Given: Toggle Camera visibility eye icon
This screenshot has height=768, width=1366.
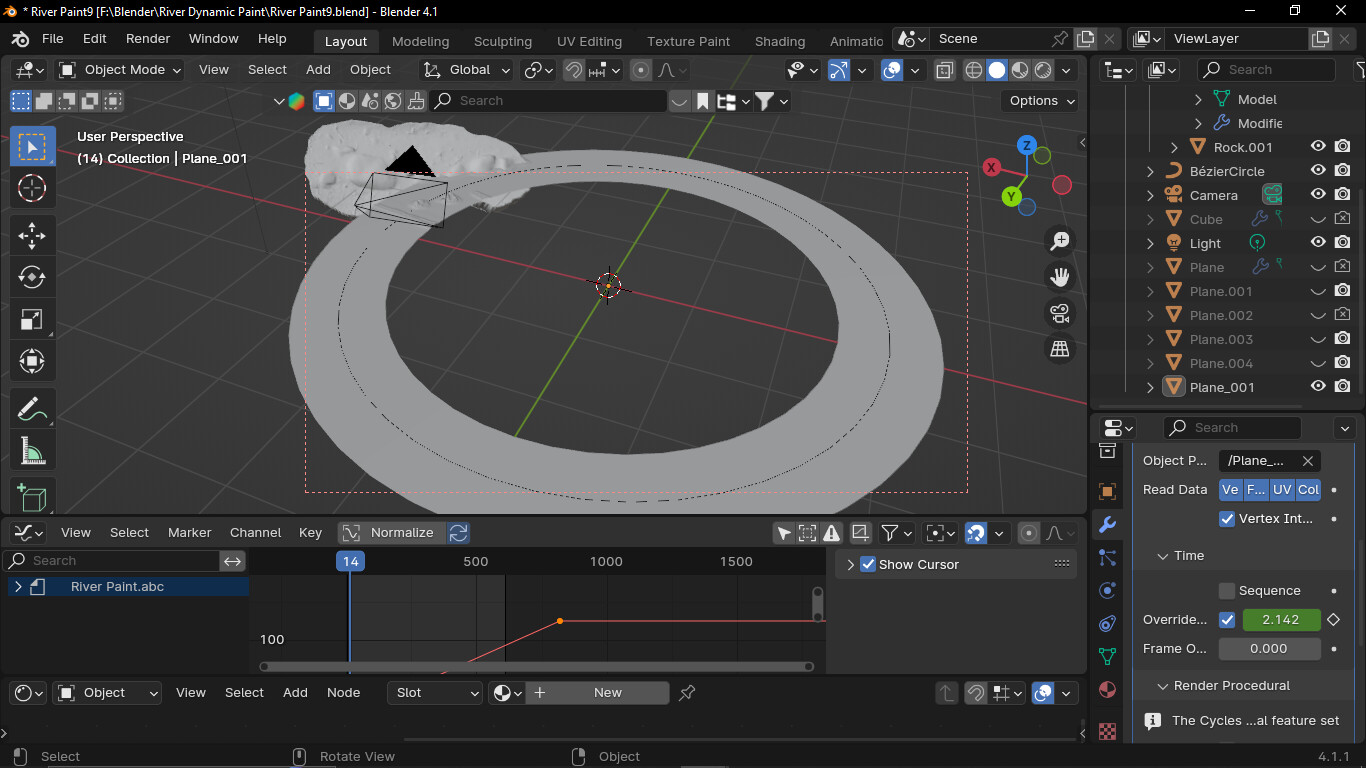Looking at the screenshot, I should coord(1319,195).
